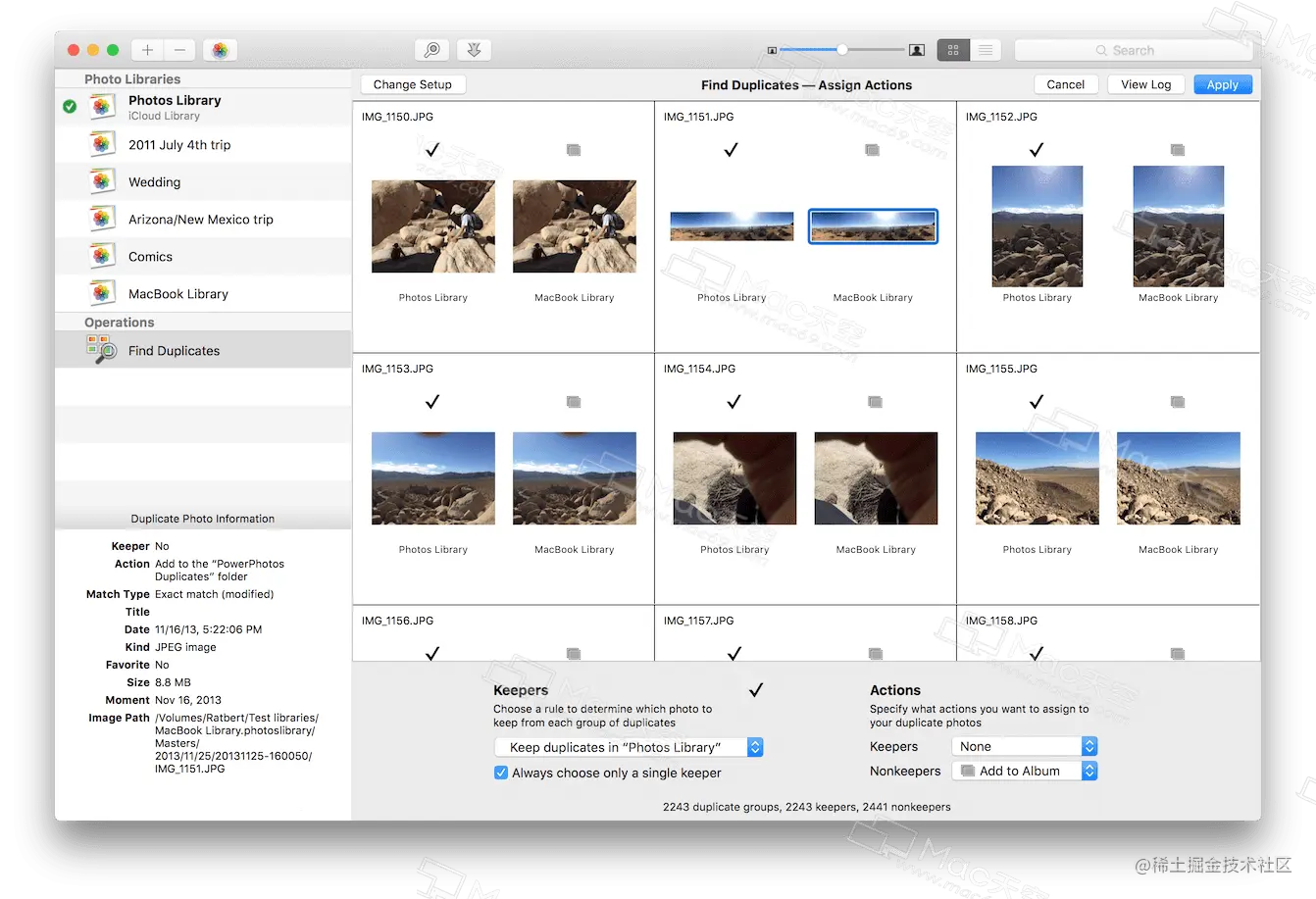Select IMG_1155 MacBook Library thumbnail
The image size is (1316, 899).
(1179, 478)
